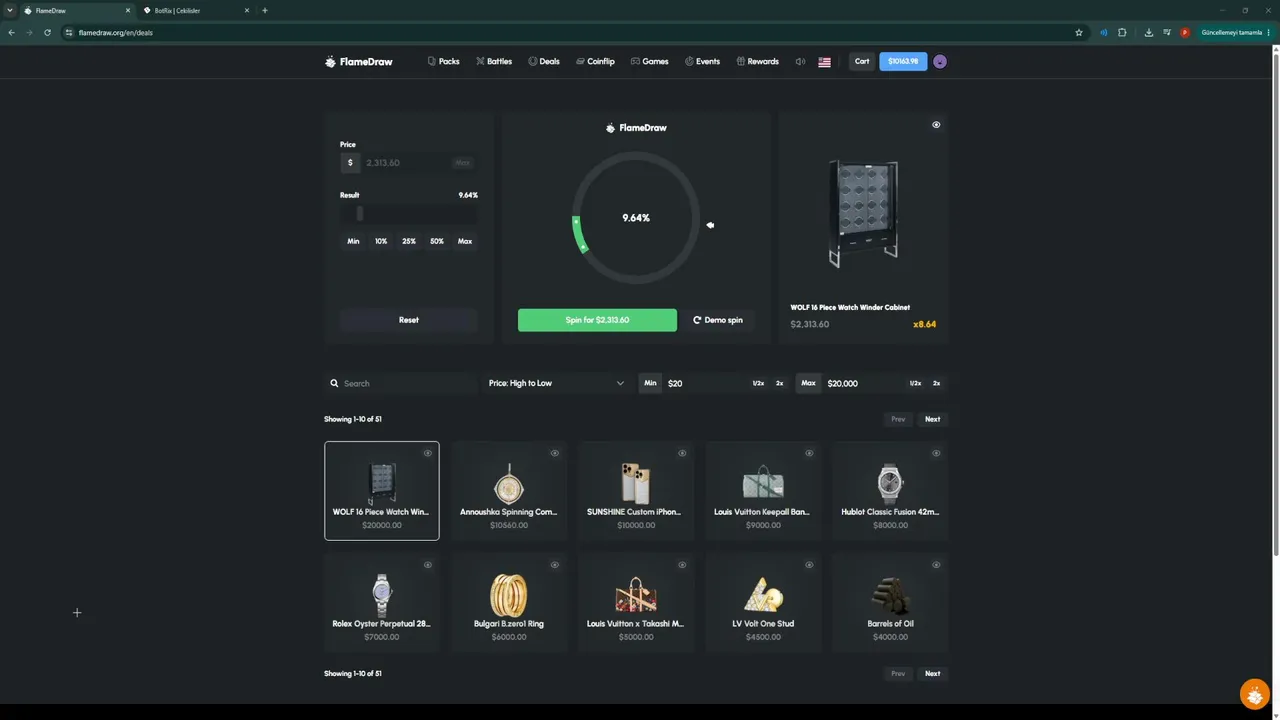The image size is (1280, 720).
Task: Open the browser Extensions puzzle icon
Action: (x=1122, y=33)
